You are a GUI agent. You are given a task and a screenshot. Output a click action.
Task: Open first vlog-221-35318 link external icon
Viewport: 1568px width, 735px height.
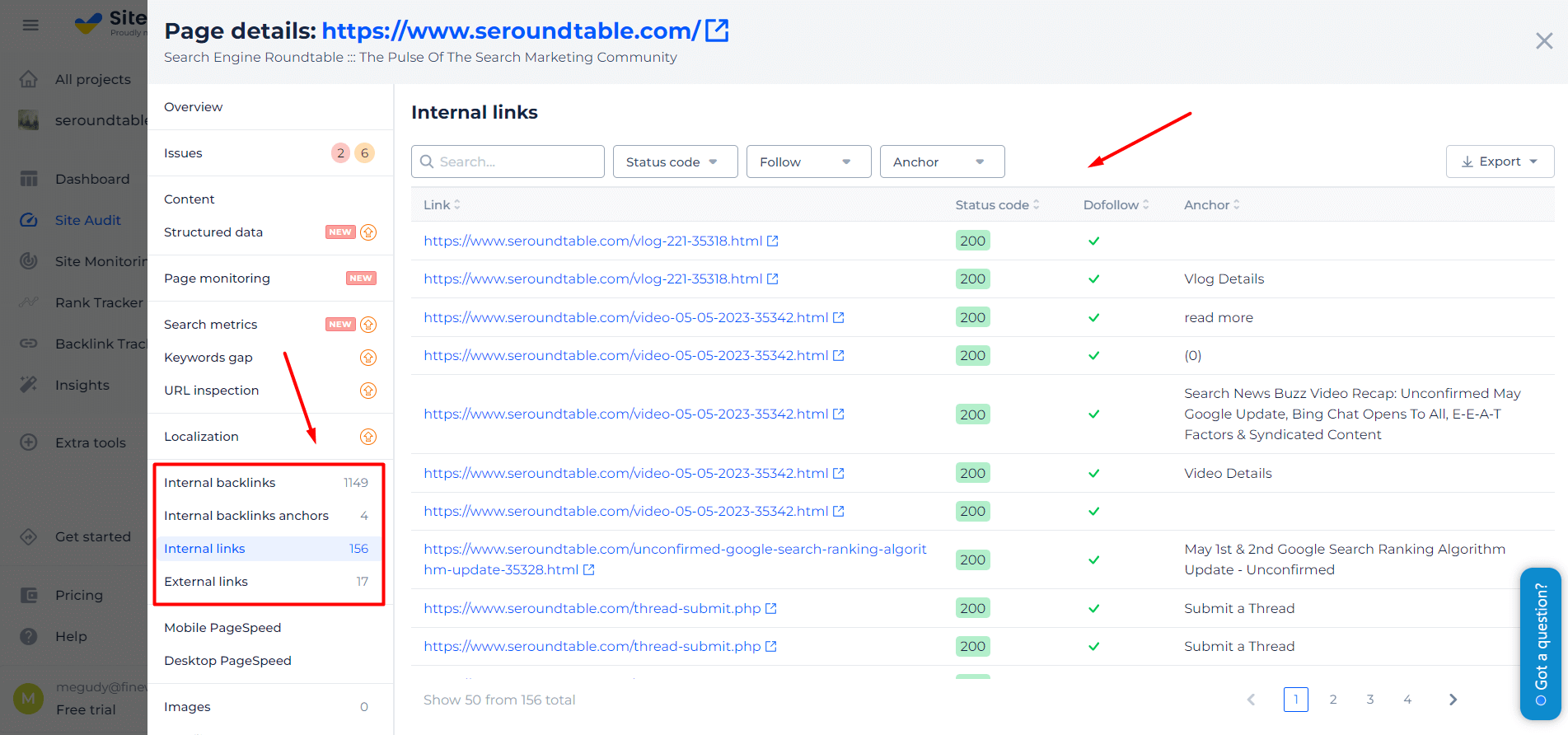click(773, 241)
